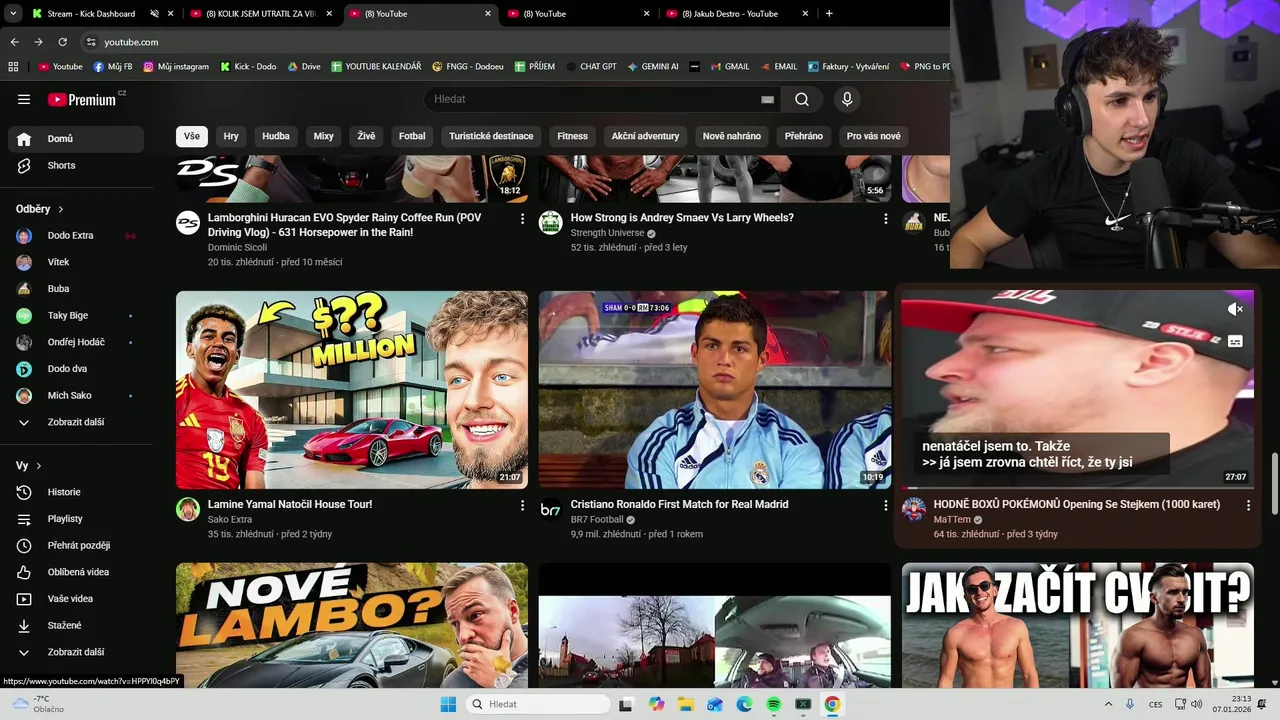Expand the Odběry subscriptions section
1280x720 pixels.
(x=60, y=209)
